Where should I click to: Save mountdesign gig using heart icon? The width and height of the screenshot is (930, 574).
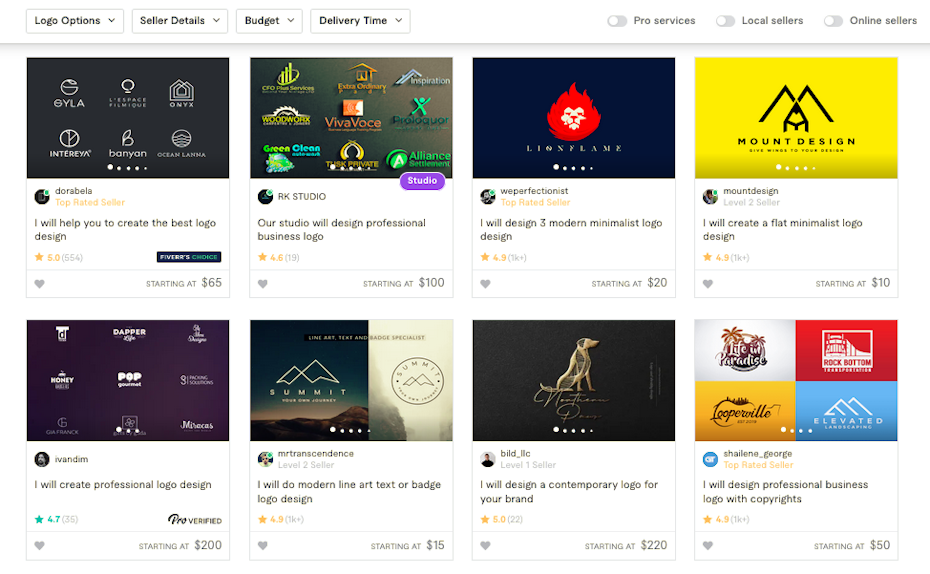[x=708, y=284]
